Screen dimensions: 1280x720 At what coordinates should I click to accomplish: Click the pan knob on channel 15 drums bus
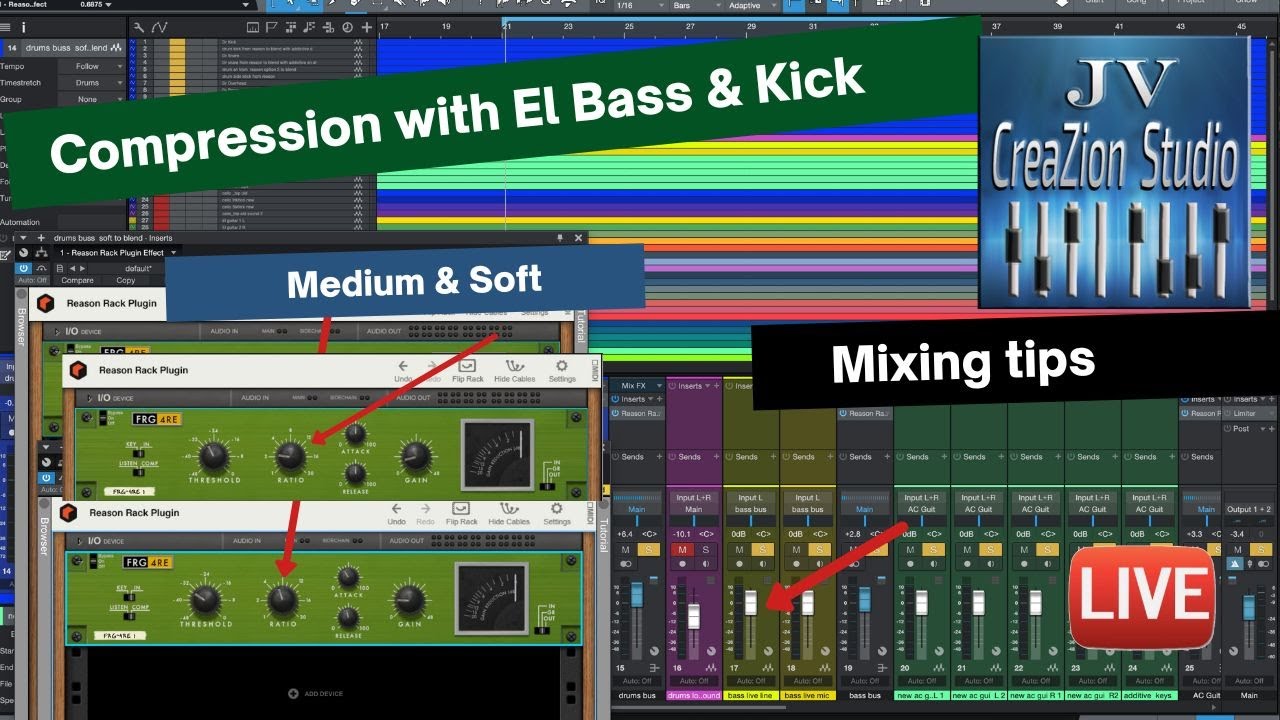coord(655,651)
